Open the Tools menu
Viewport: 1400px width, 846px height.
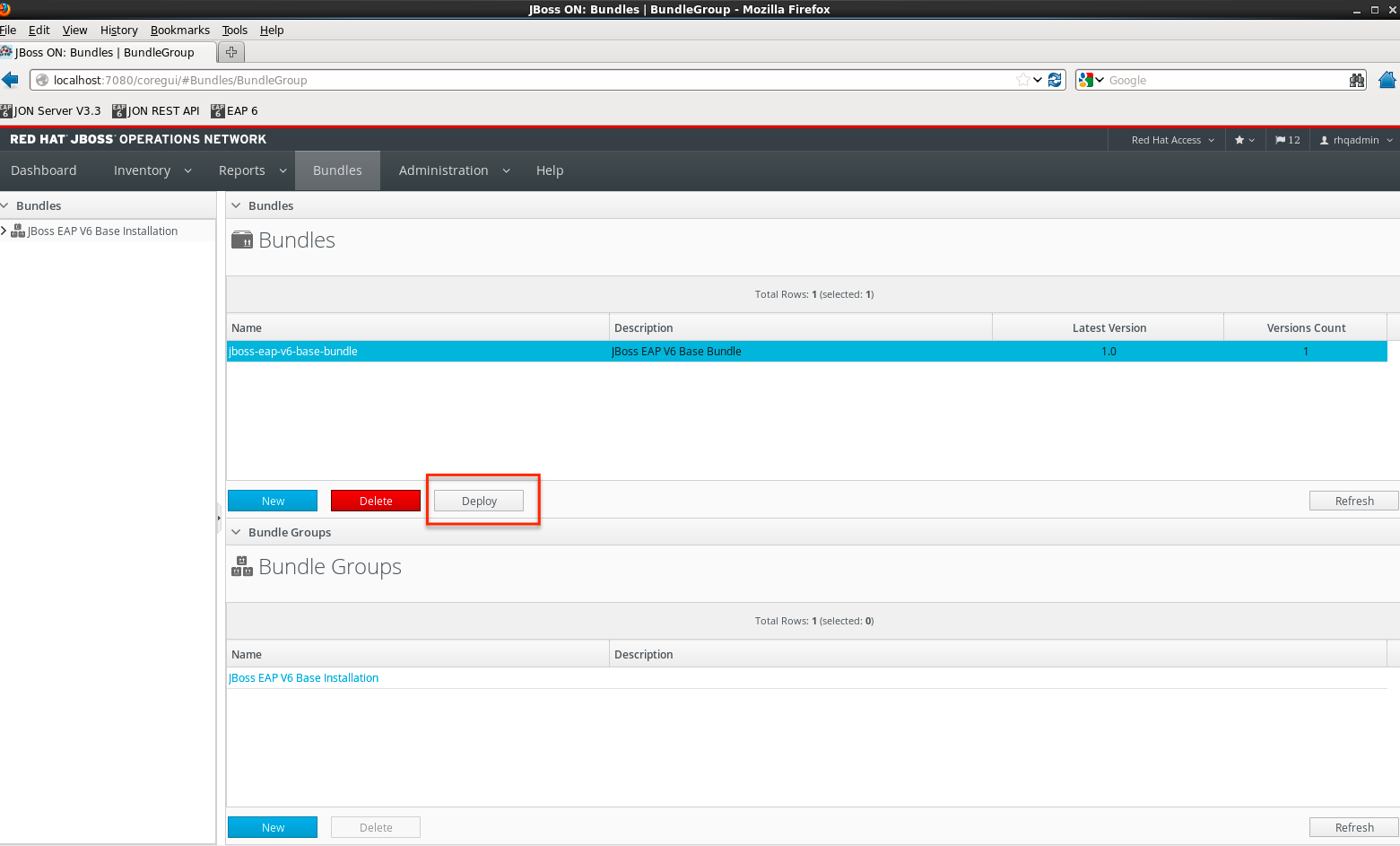click(x=234, y=30)
